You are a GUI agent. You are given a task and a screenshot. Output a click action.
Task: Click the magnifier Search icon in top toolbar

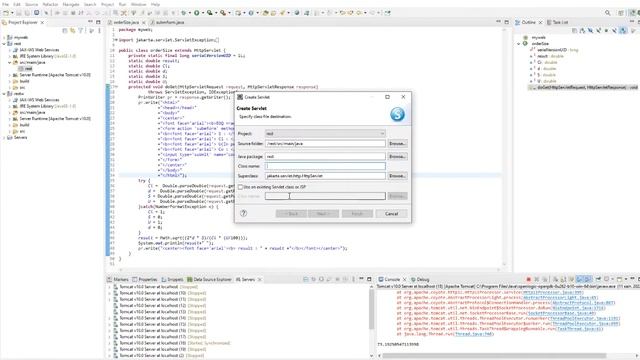(607, 13)
